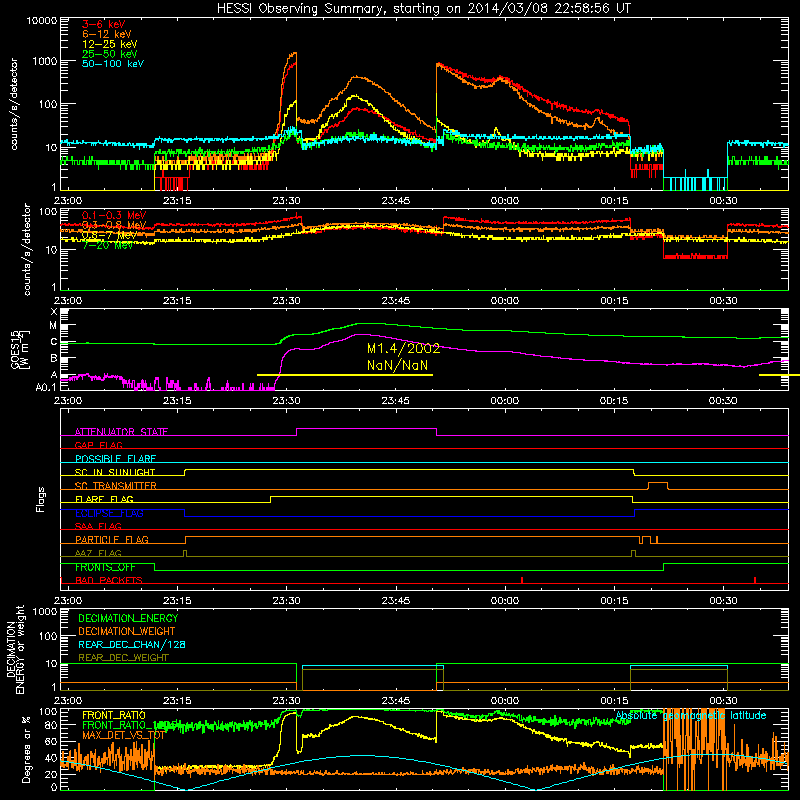The height and width of the screenshot is (800, 800).
Task: Select the 25-50 keV legend label
Action: (x=110, y=54)
